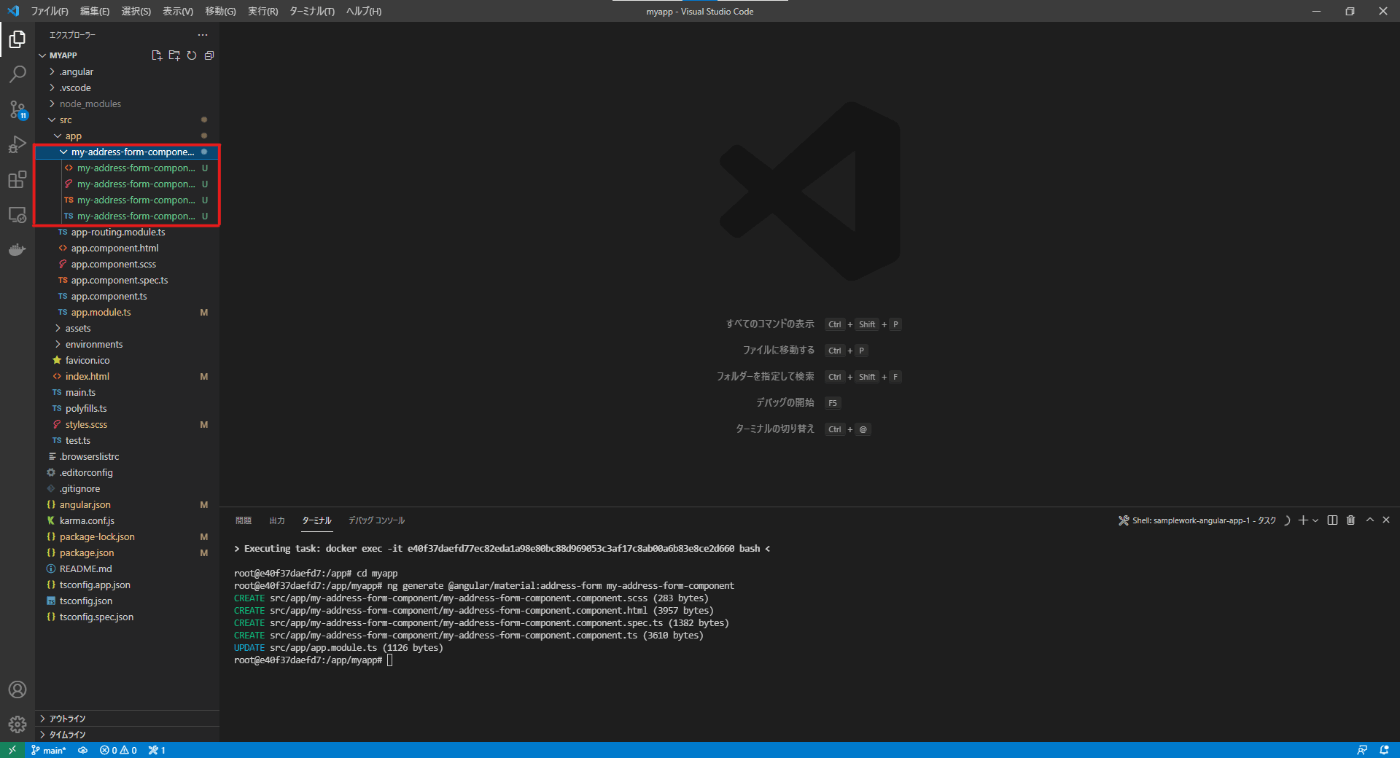Open the Manage gear icon
The image size is (1400, 758).
click(x=17, y=724)
